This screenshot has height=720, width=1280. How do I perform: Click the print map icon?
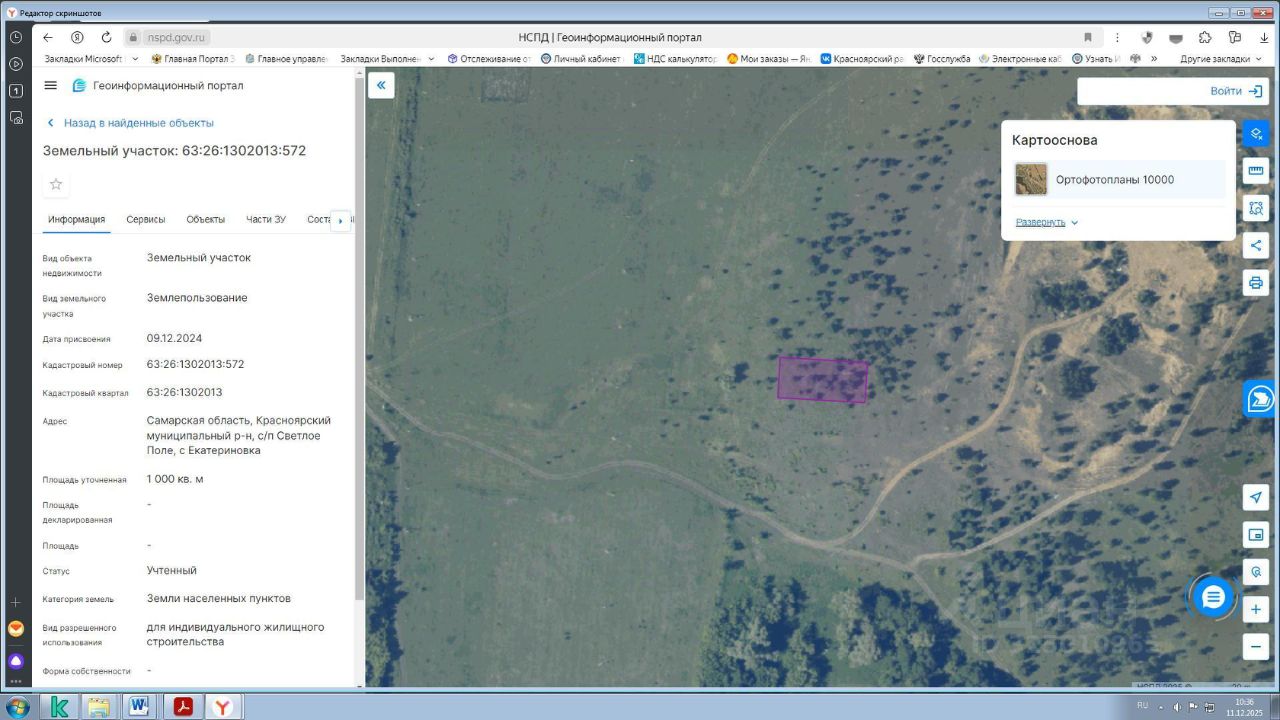pyautogui.click(x=1256, y=282)
